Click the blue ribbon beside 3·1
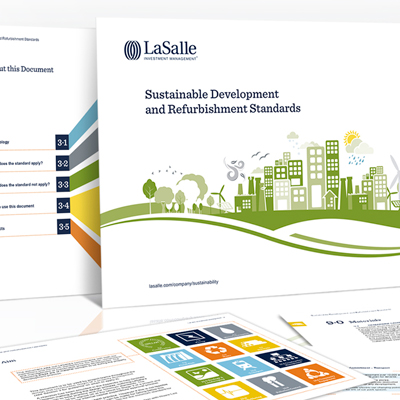400x400 pixels. [x=83, y=125]
